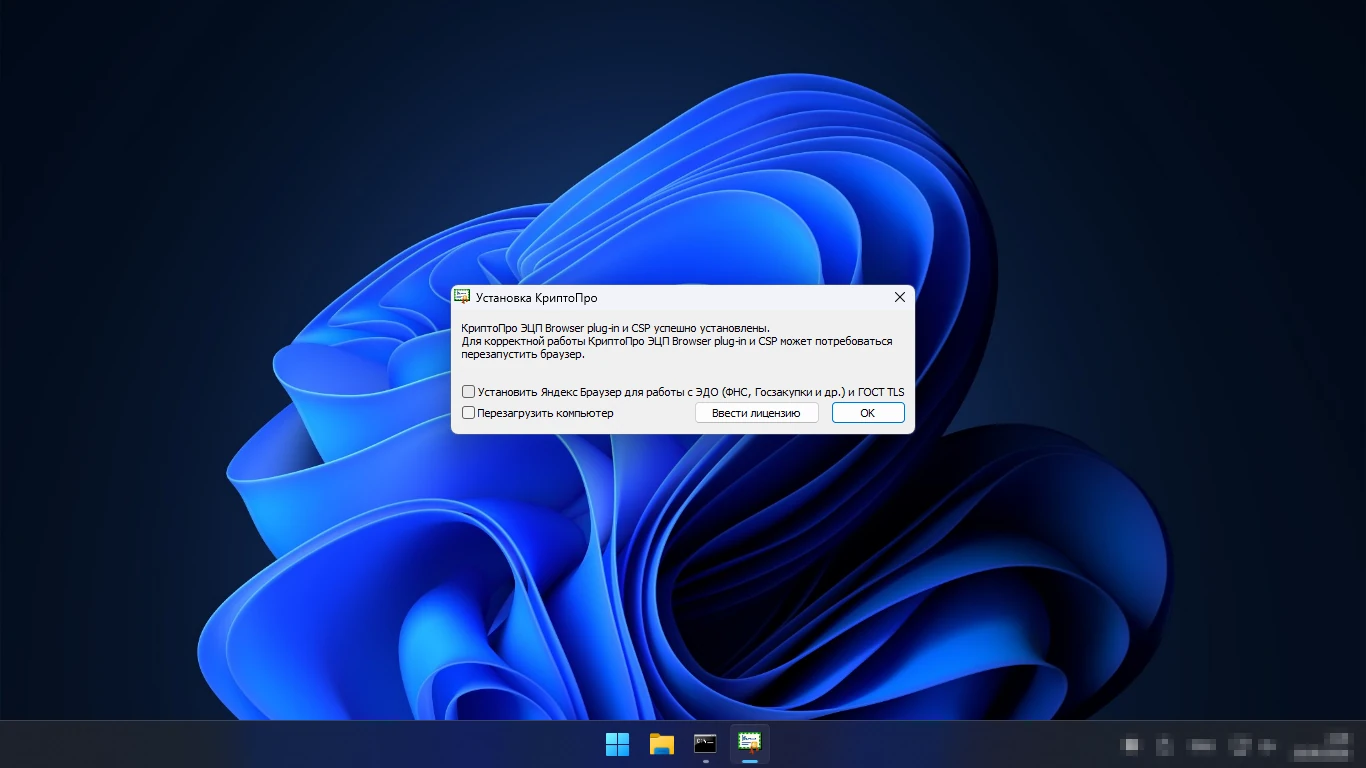1366x768 pixels.
Task: Confirm the dialog with the OK button
Action: [868, 413]
